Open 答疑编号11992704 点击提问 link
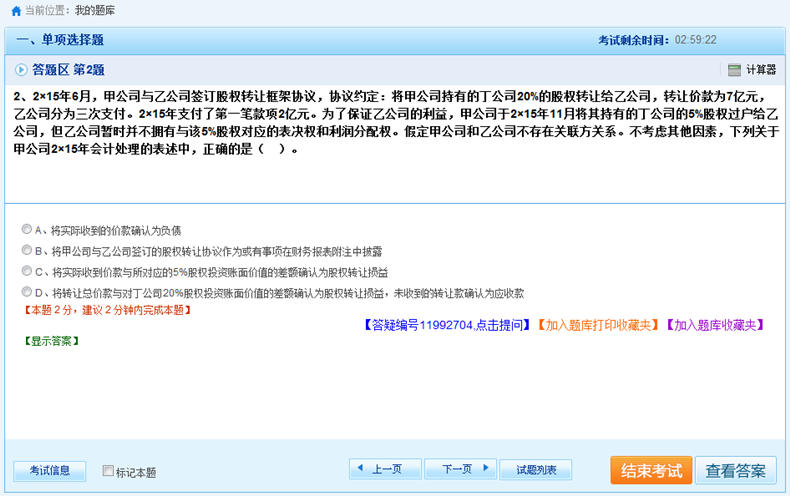The image size is (790, 496). click(447, 325)
